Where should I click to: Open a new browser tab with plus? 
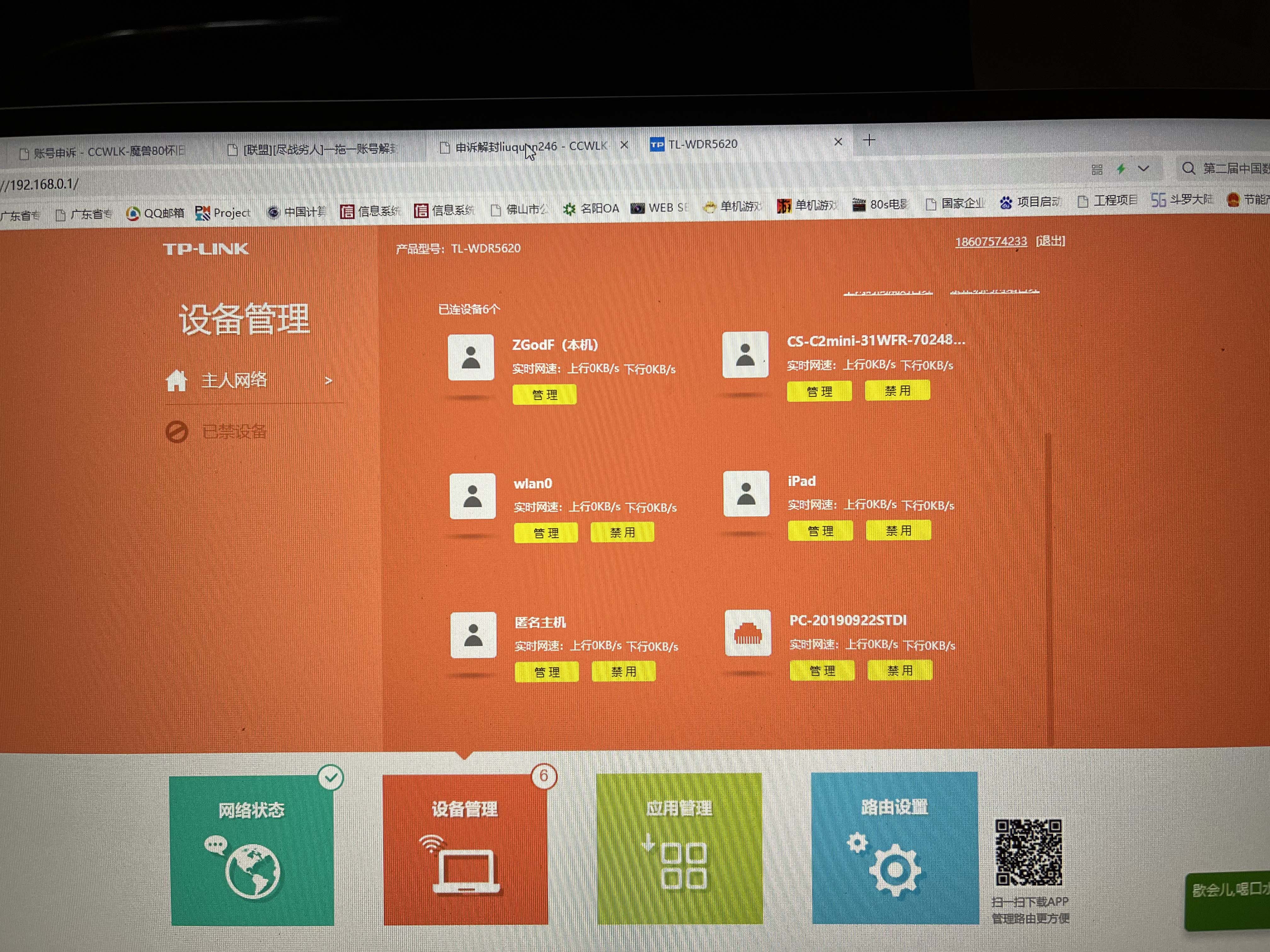[x=869, y=140]
